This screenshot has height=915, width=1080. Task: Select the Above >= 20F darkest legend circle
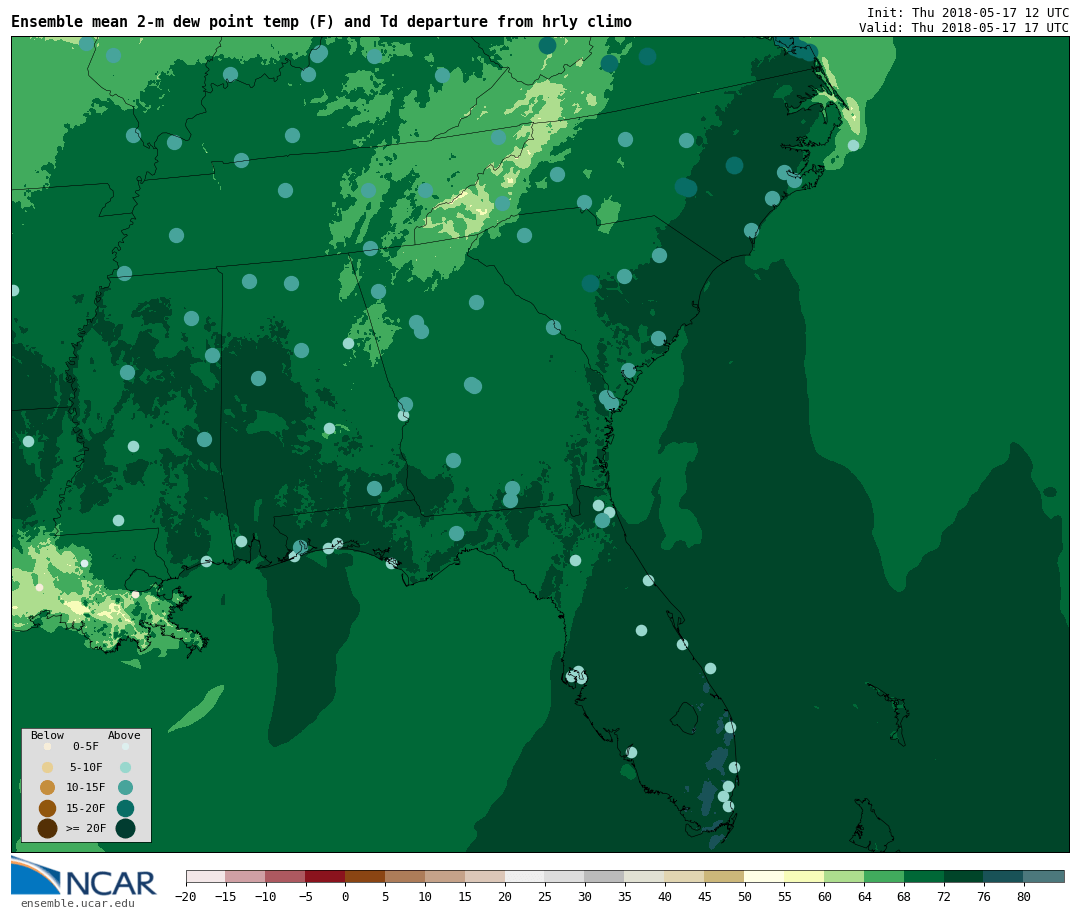point(125,828)
